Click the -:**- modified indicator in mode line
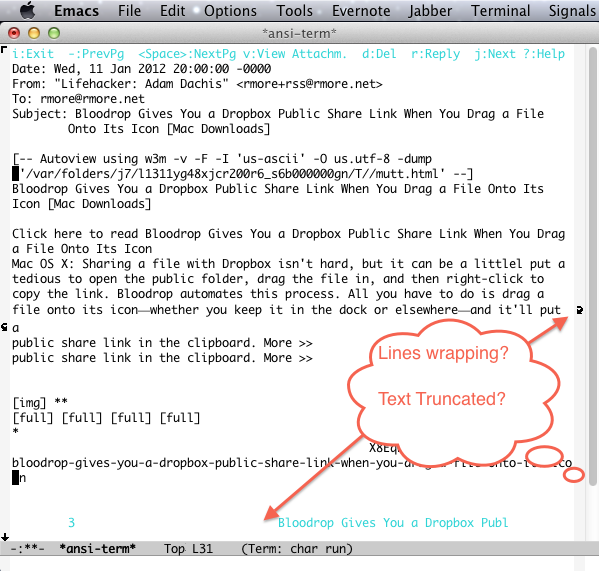This screenshot has width=599, height=571. 28,549
